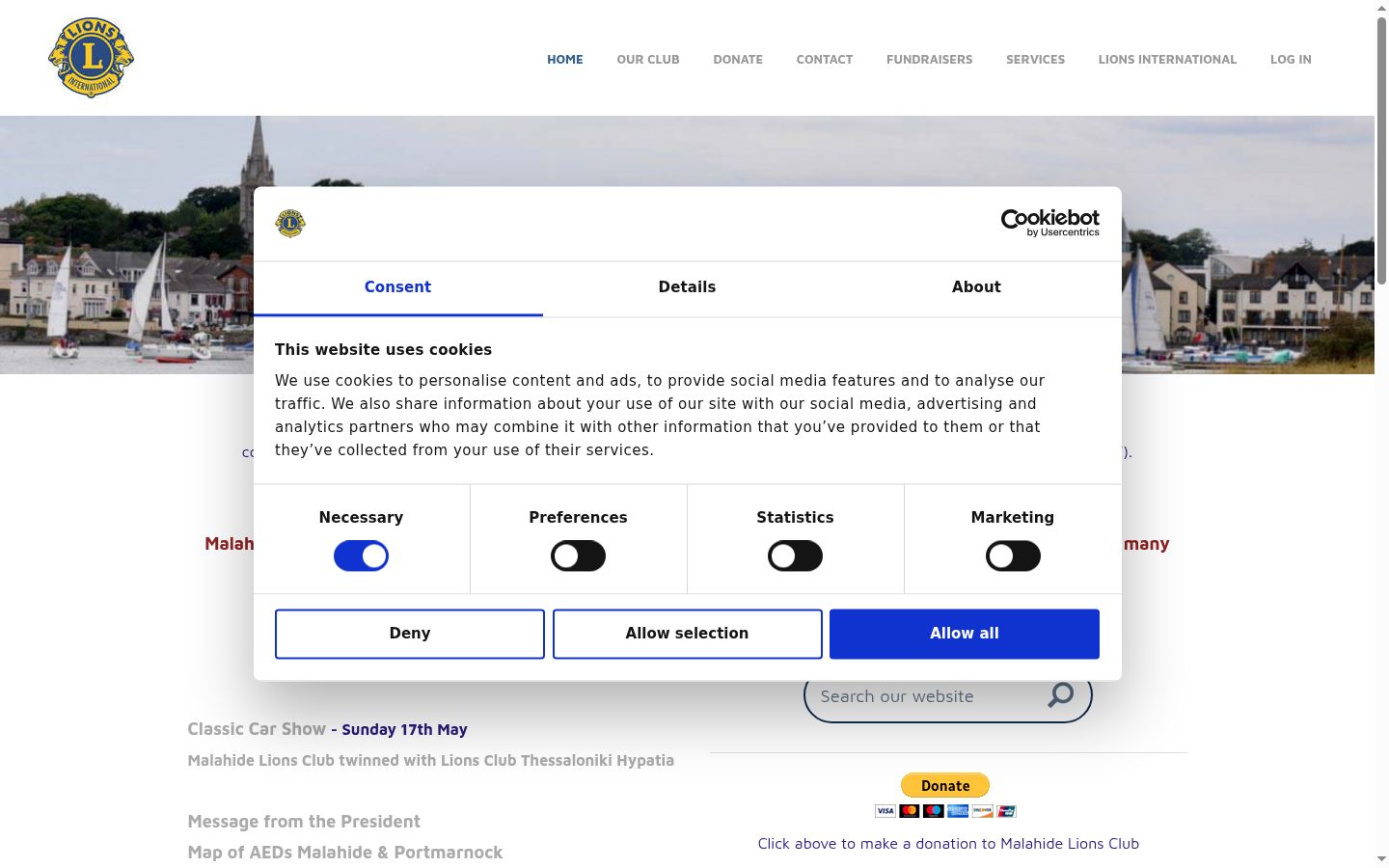1389x868 pixels.
Task: Click the 'Click above to make a donation' text
Action: 948,844
